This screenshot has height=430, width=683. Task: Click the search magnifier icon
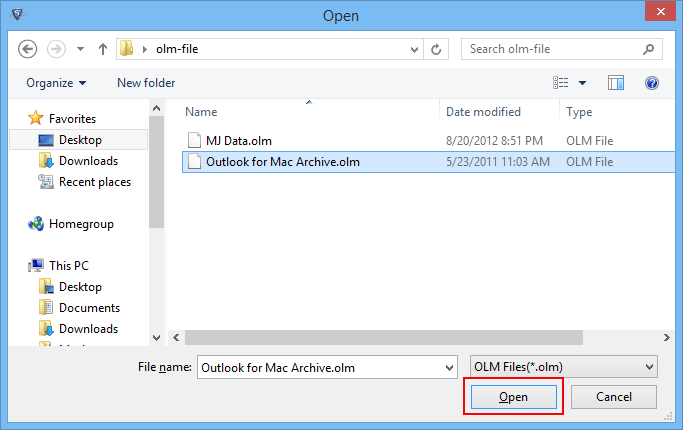point(649,49)
